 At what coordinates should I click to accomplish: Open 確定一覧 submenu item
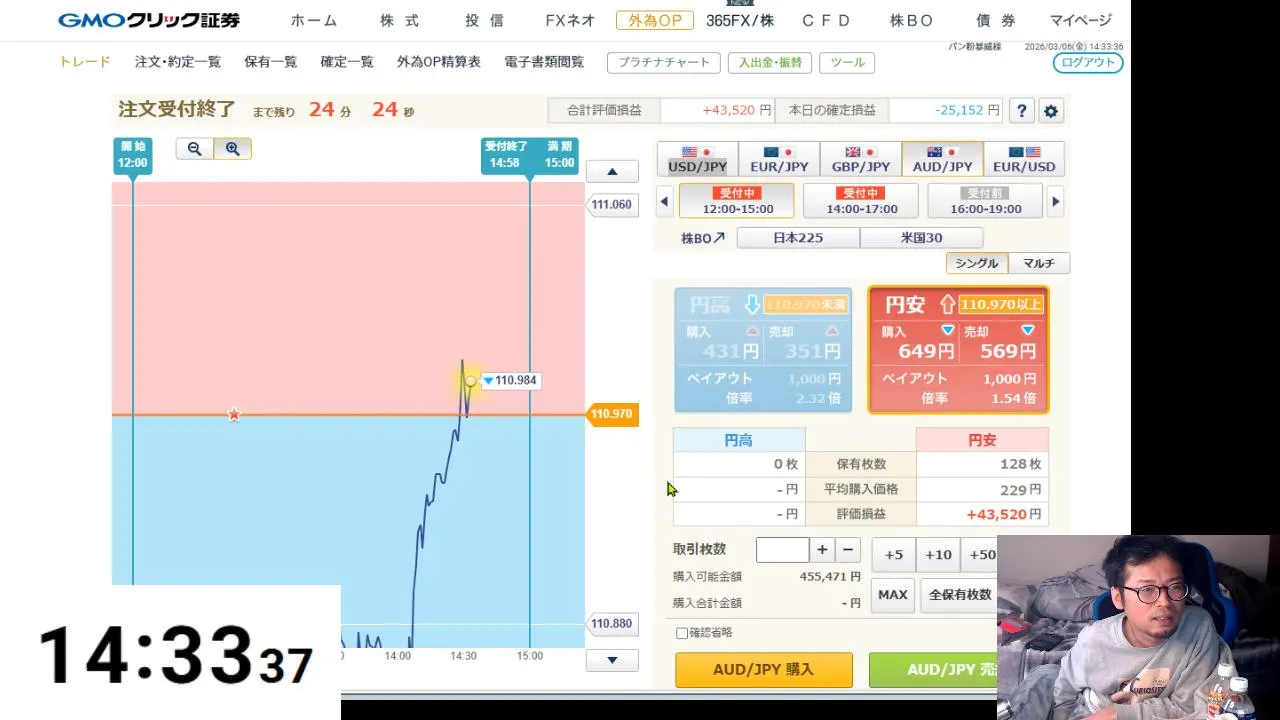pos(347,62)
